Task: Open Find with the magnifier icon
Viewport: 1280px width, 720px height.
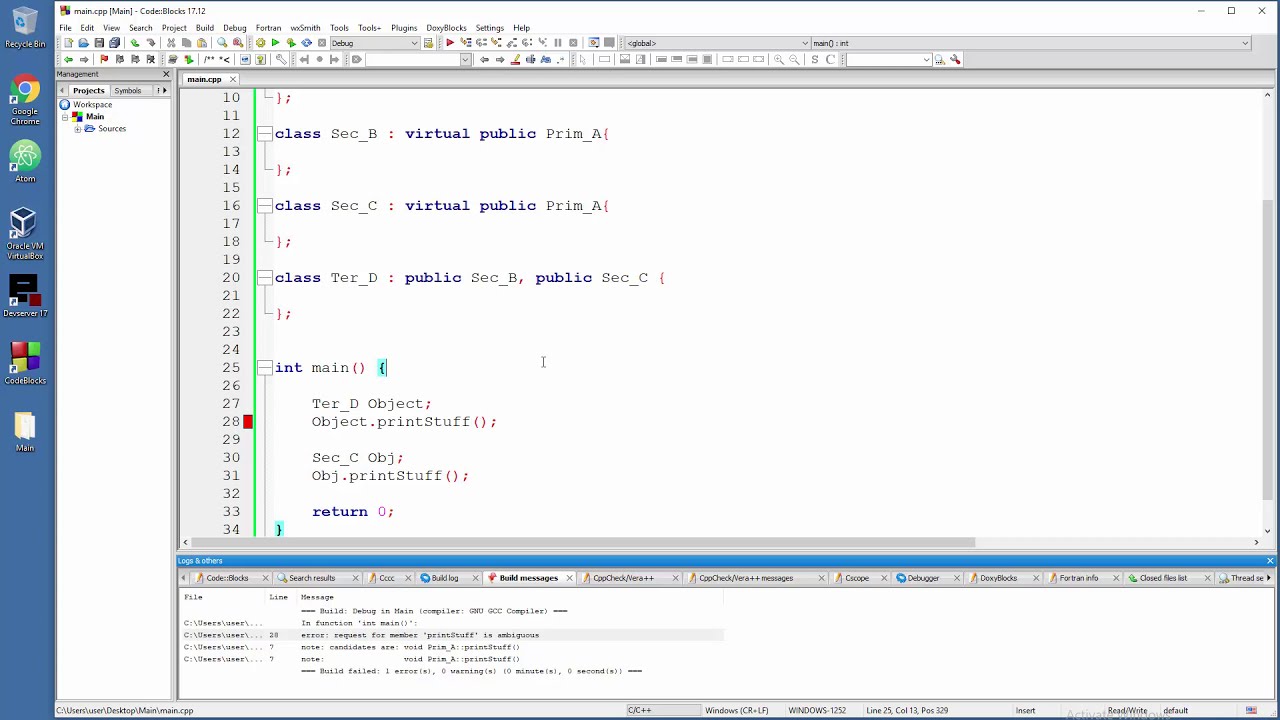Action: click(x=222, y=43)
